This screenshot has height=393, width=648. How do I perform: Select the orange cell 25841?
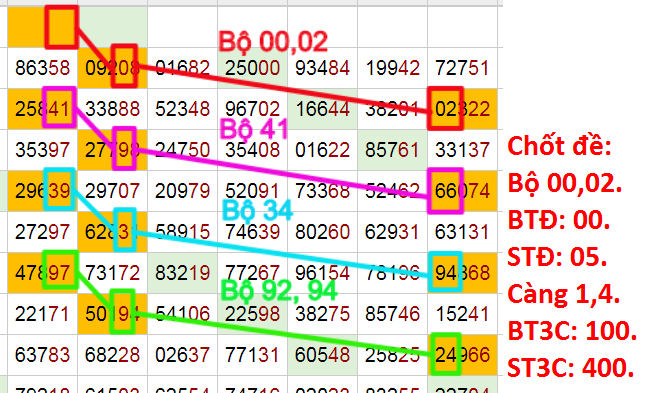point(43,109)
